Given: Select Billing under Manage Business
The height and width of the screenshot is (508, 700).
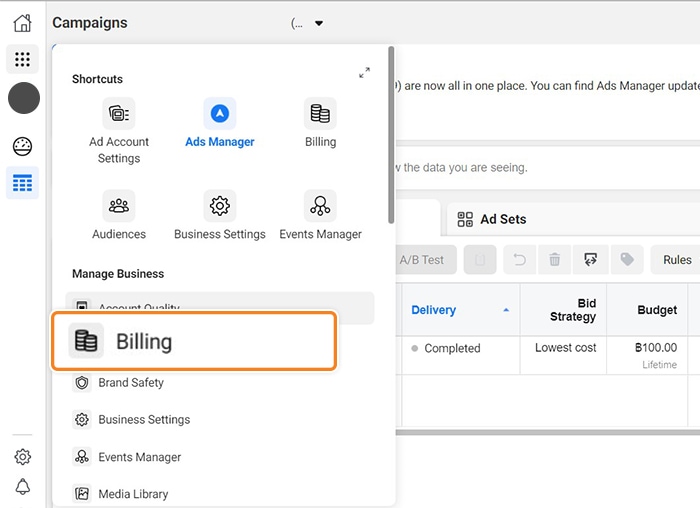Looking at the screenshot, I should coord(194,341).
